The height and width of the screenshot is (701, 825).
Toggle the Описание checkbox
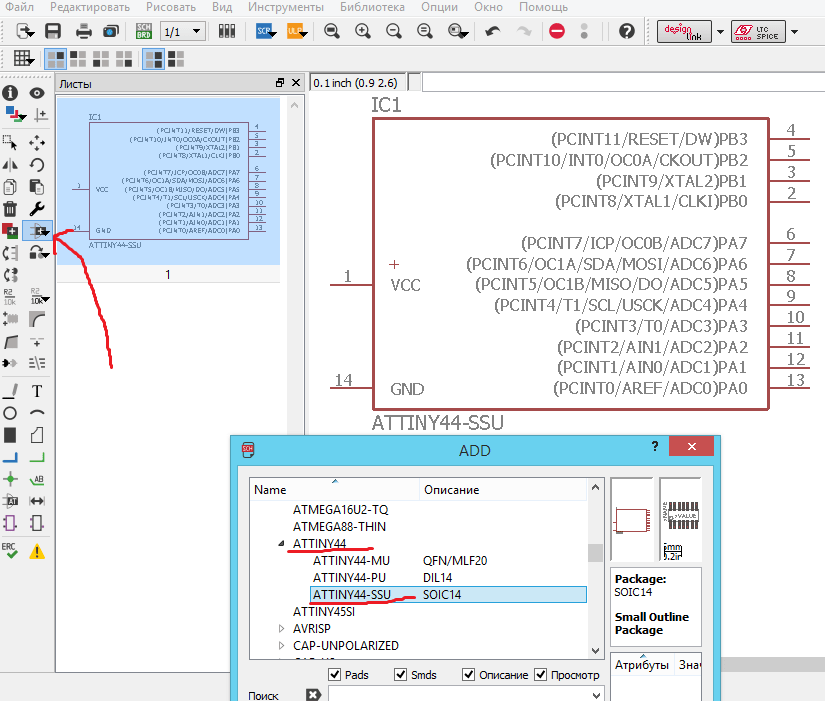pos(468,674)
